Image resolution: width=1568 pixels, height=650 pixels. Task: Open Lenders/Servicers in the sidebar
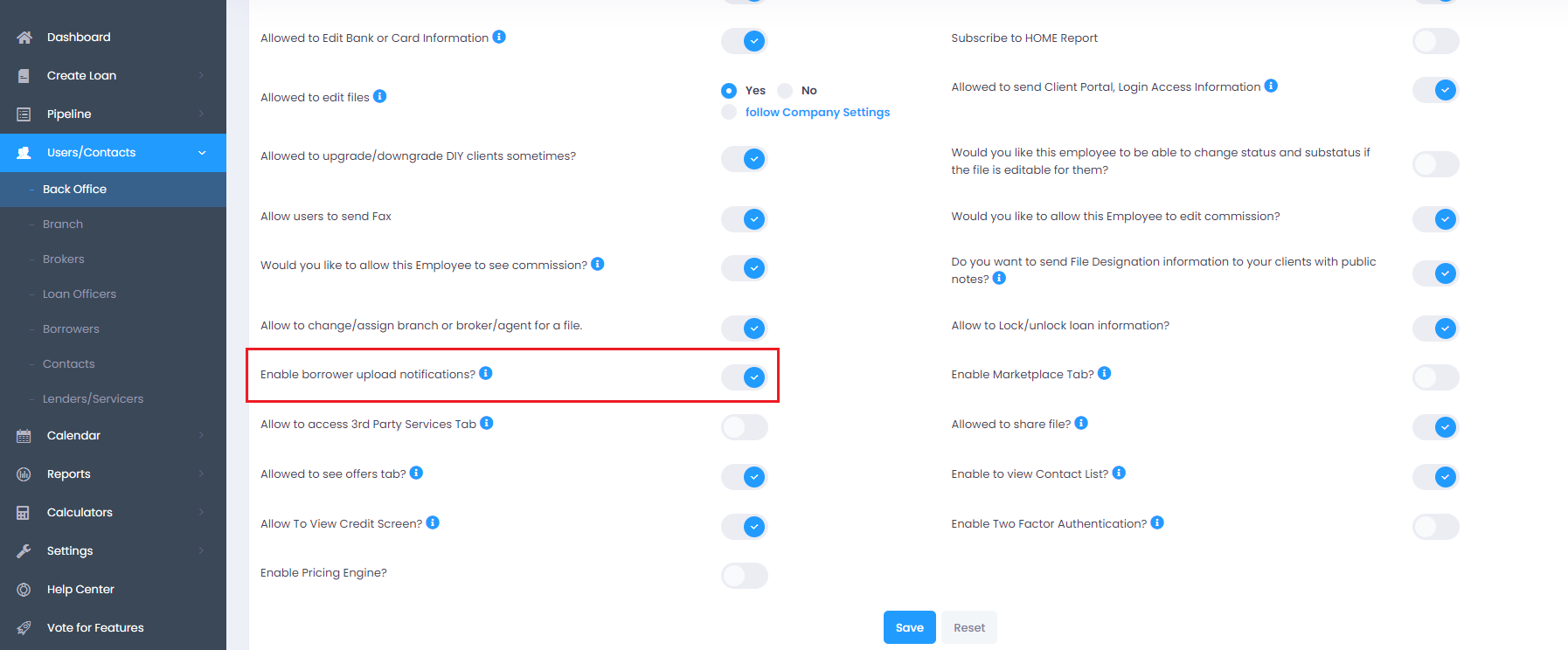point(93,399)
